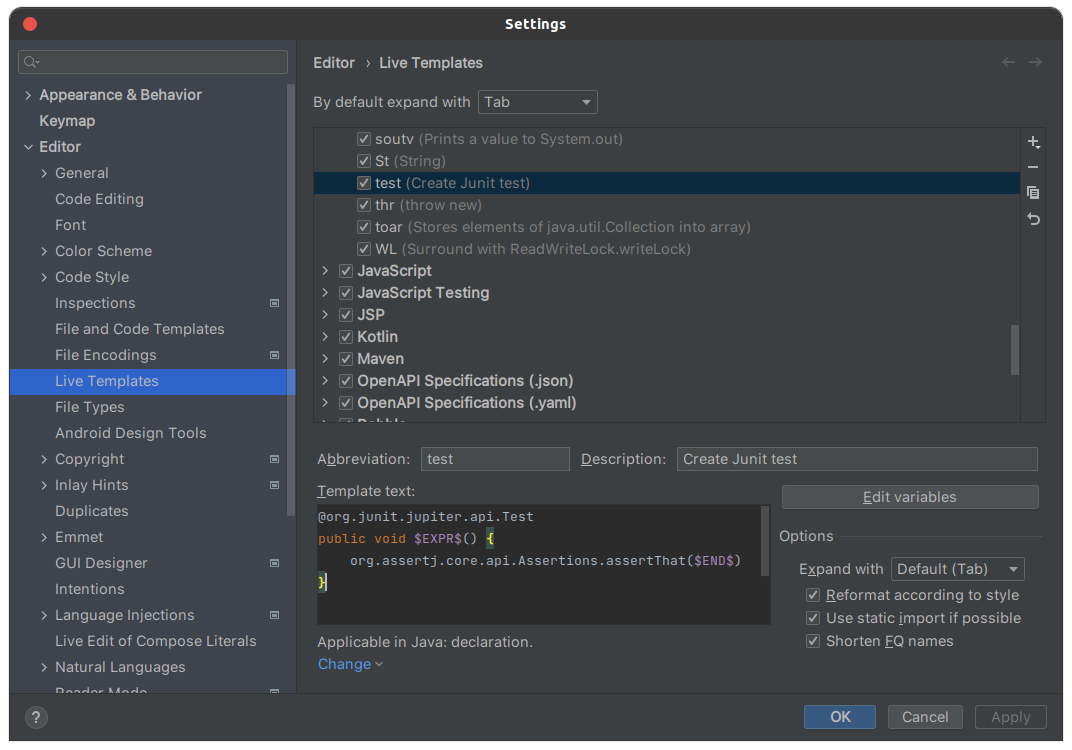
Task: Toggle the Kotlin template group checkbox
Action: pyautogui.click(x=346, y=336)
